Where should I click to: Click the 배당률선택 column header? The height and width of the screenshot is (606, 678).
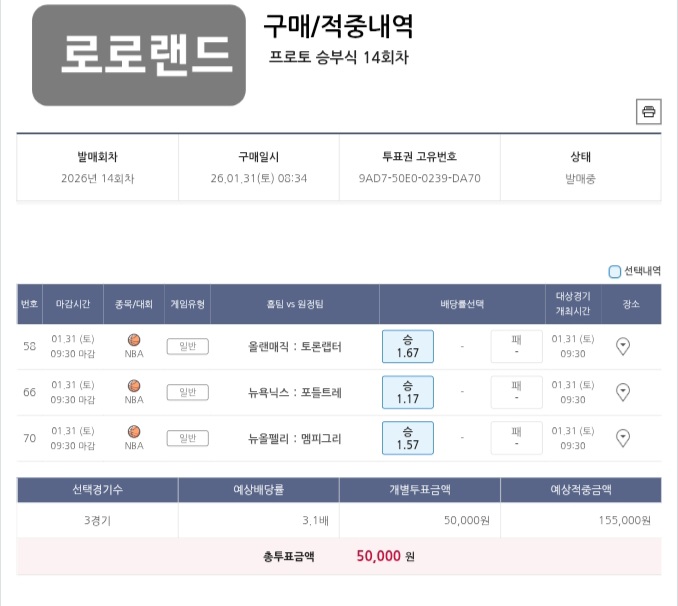pos(462,304)
